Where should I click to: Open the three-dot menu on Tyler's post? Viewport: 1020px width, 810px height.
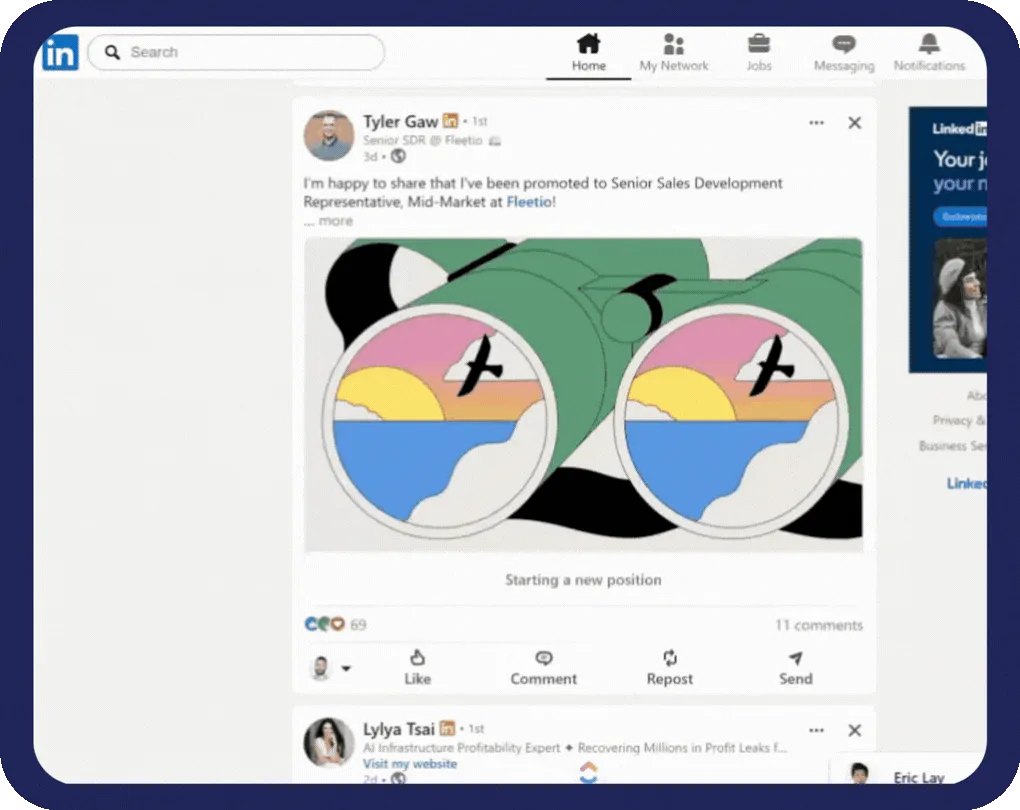(815, 122)
